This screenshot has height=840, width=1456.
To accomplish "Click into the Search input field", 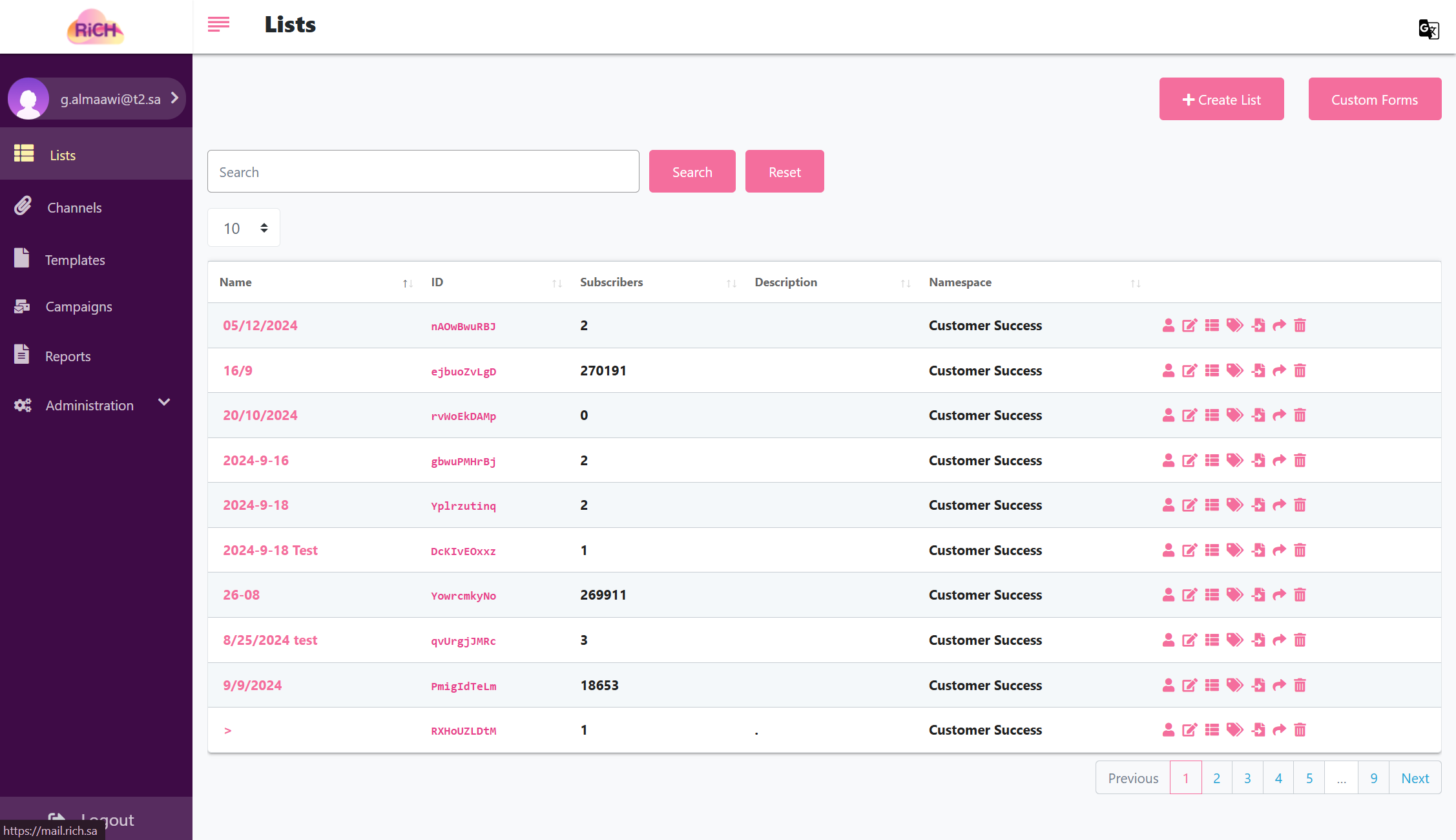I will coord(423,172).
